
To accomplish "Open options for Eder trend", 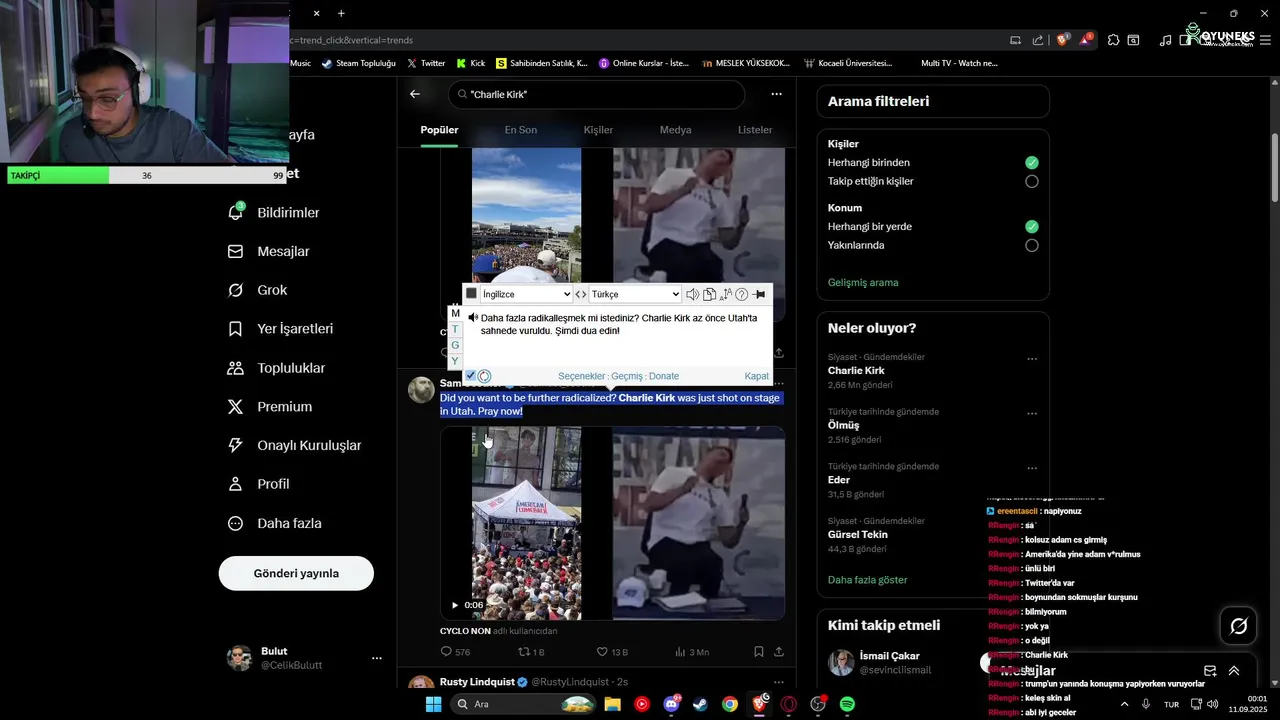I will point(1032,468).
